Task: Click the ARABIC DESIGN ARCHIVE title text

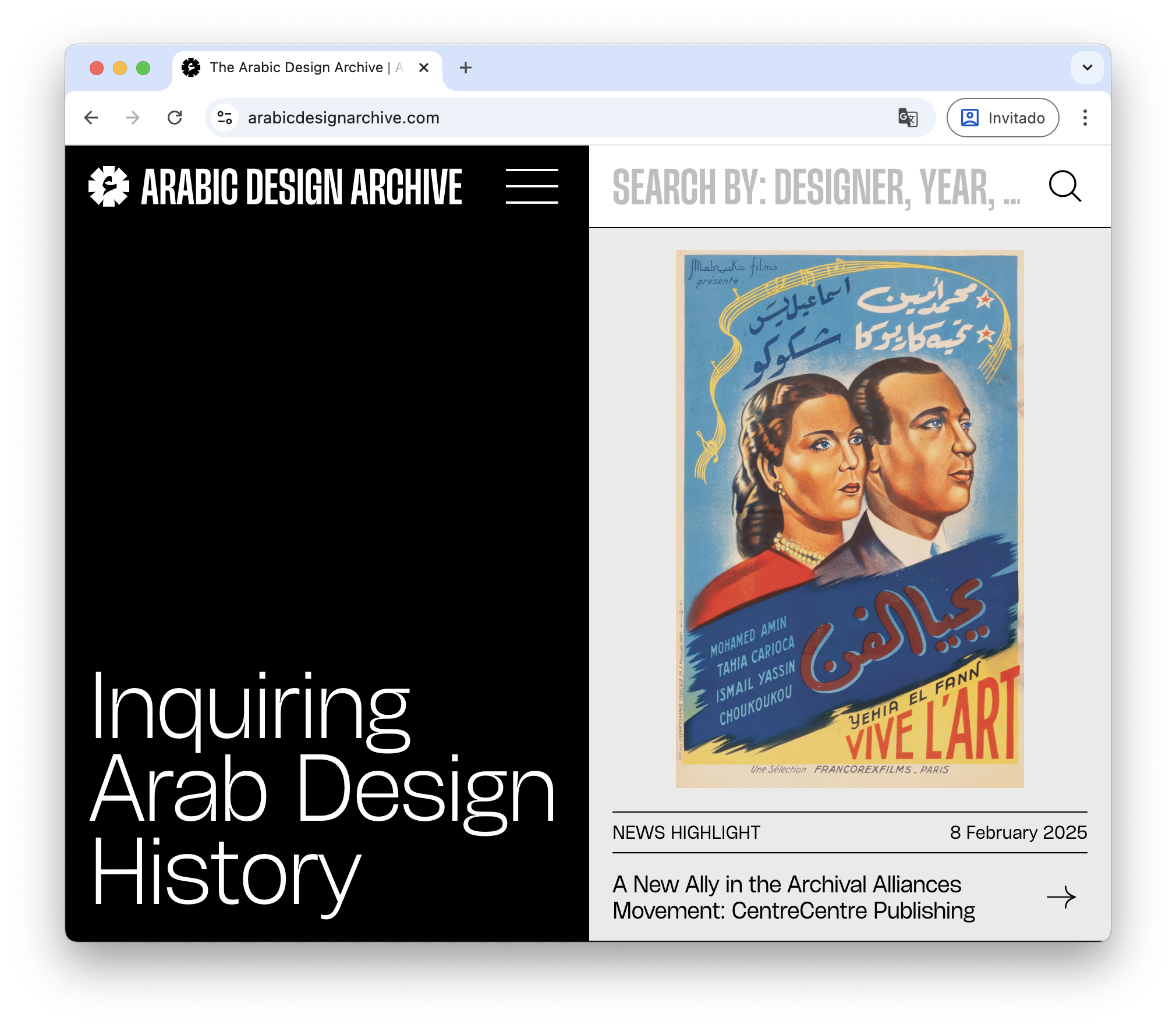Action: pyautogui.click(x=302, y=187)
